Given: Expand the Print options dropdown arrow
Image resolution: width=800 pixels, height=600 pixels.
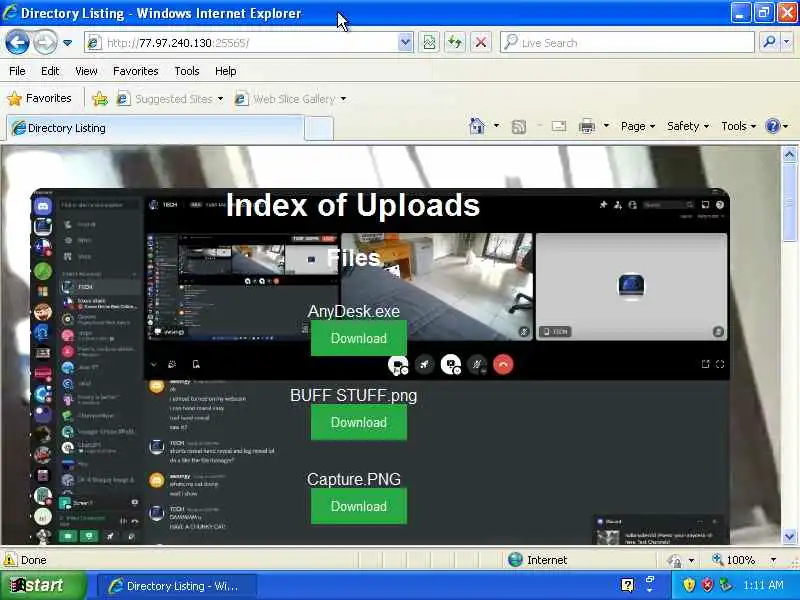Looking at the screenshot, I should pos(606,126).
